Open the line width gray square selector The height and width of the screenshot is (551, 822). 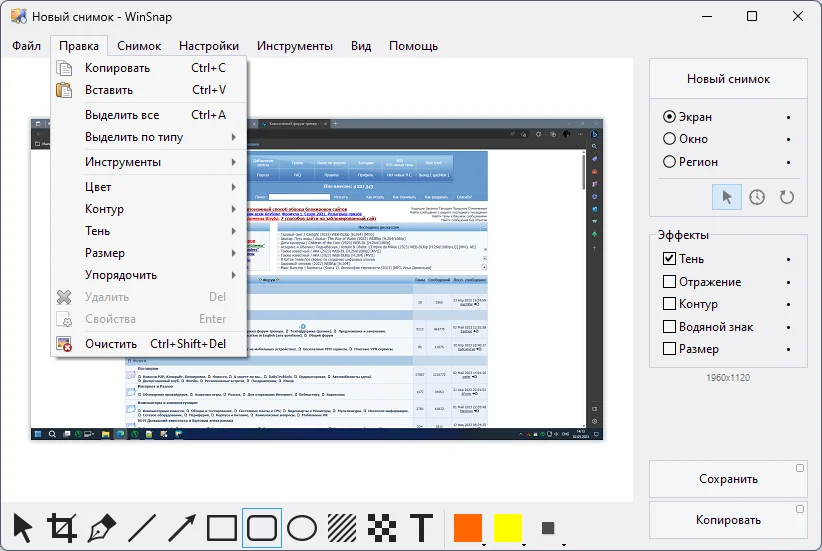pyautogui.click(x=548, y=528)
